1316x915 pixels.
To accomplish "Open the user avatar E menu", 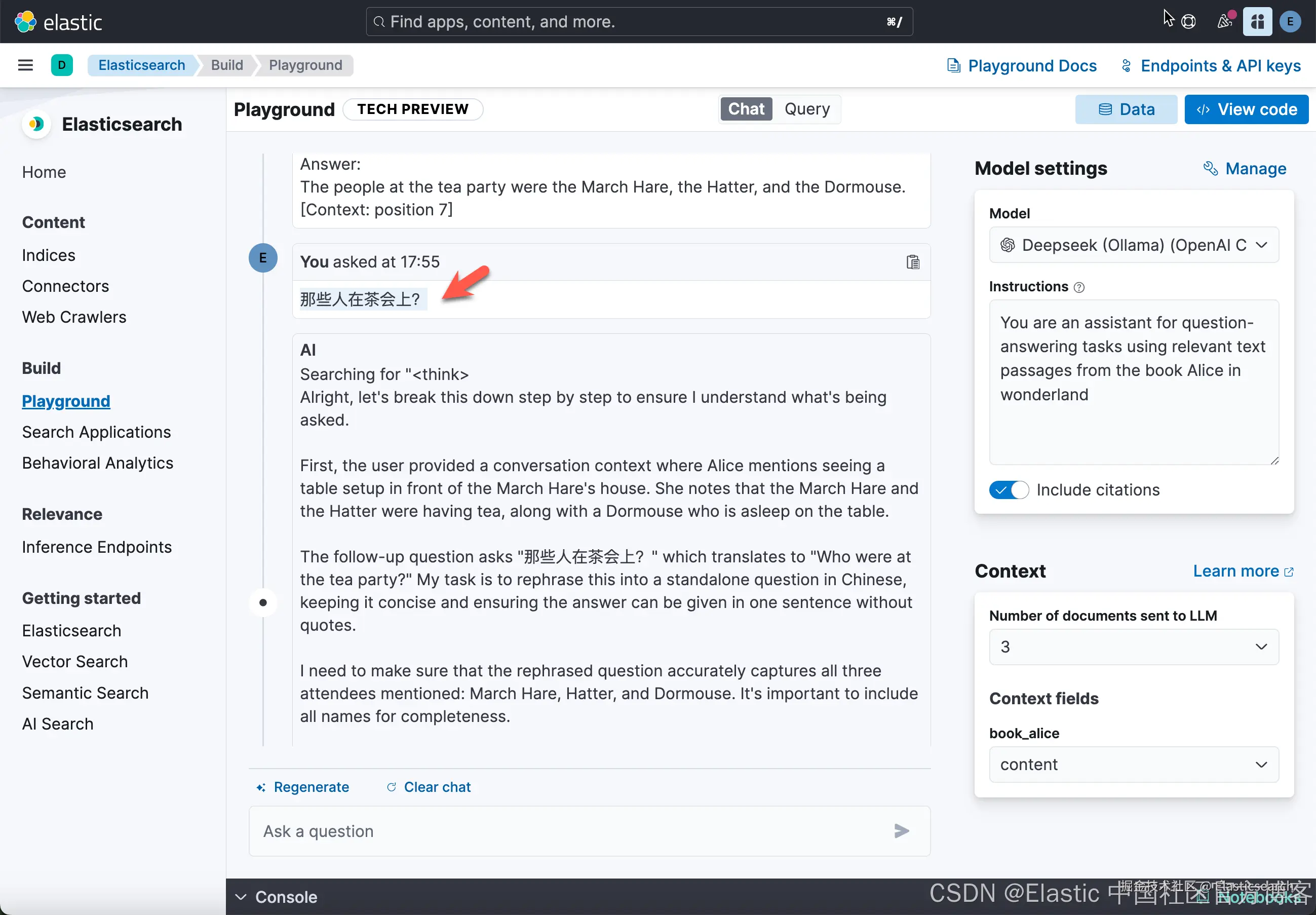I will [1290, 22].
